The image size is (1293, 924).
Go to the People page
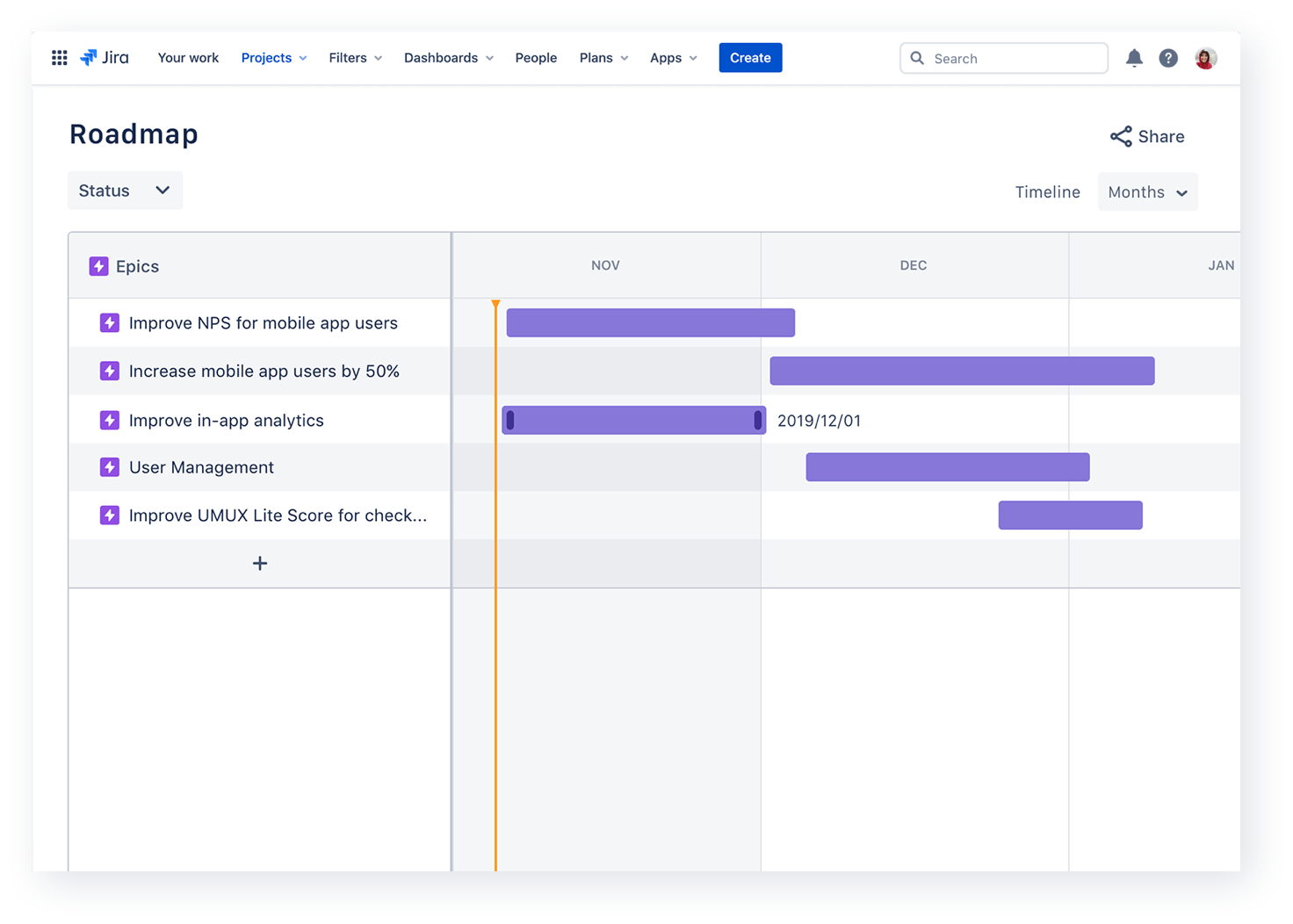(x=536, y=58)
